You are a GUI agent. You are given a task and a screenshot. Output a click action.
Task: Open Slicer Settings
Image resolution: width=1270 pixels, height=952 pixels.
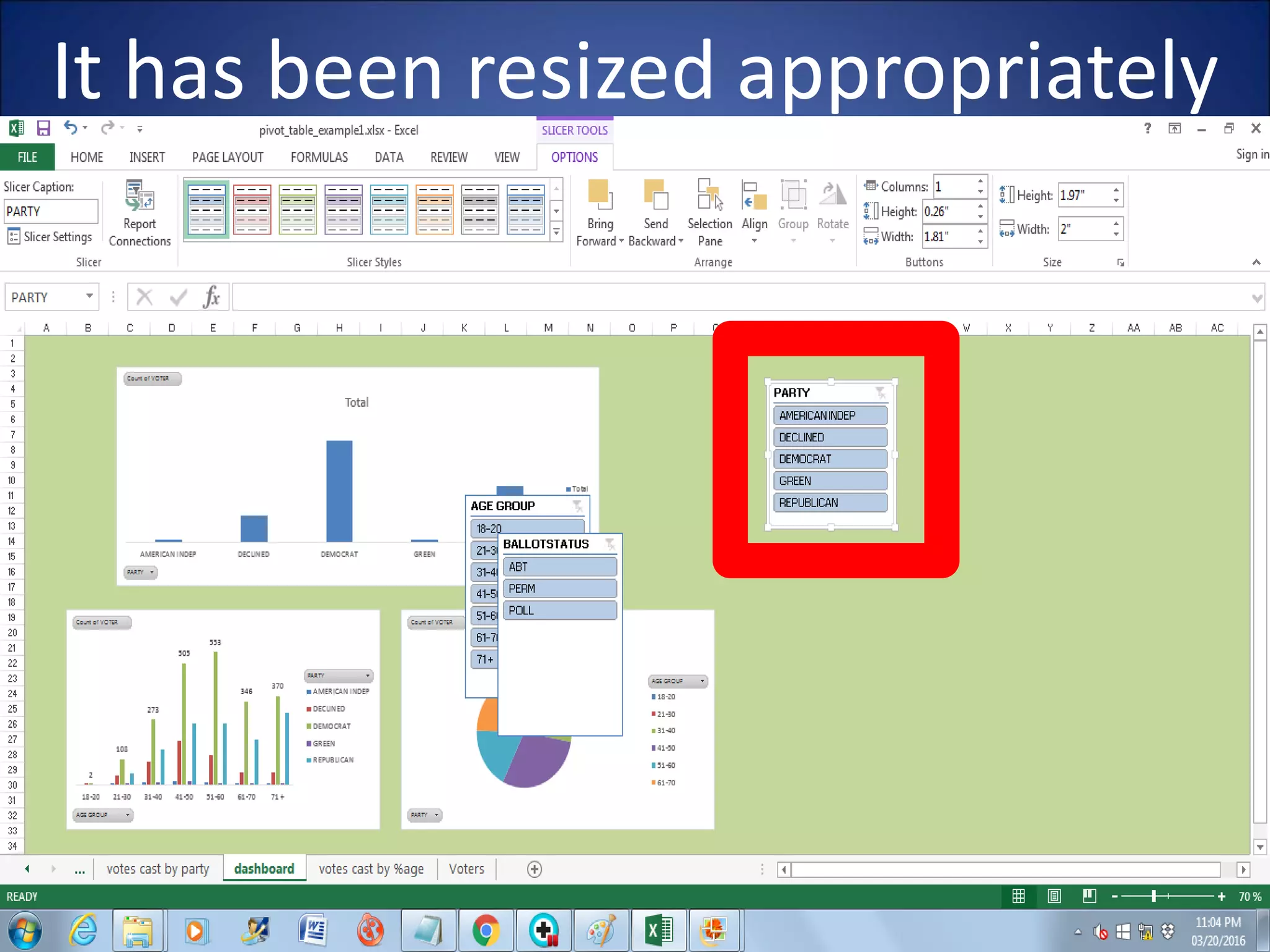click(50, 237)
